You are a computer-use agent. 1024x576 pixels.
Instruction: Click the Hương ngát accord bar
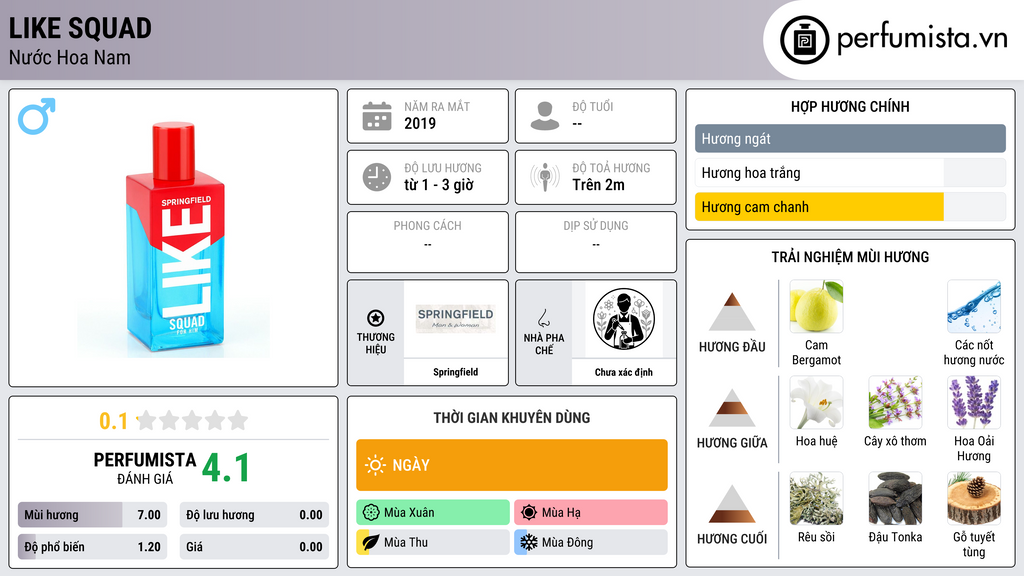tap(850, 138)
